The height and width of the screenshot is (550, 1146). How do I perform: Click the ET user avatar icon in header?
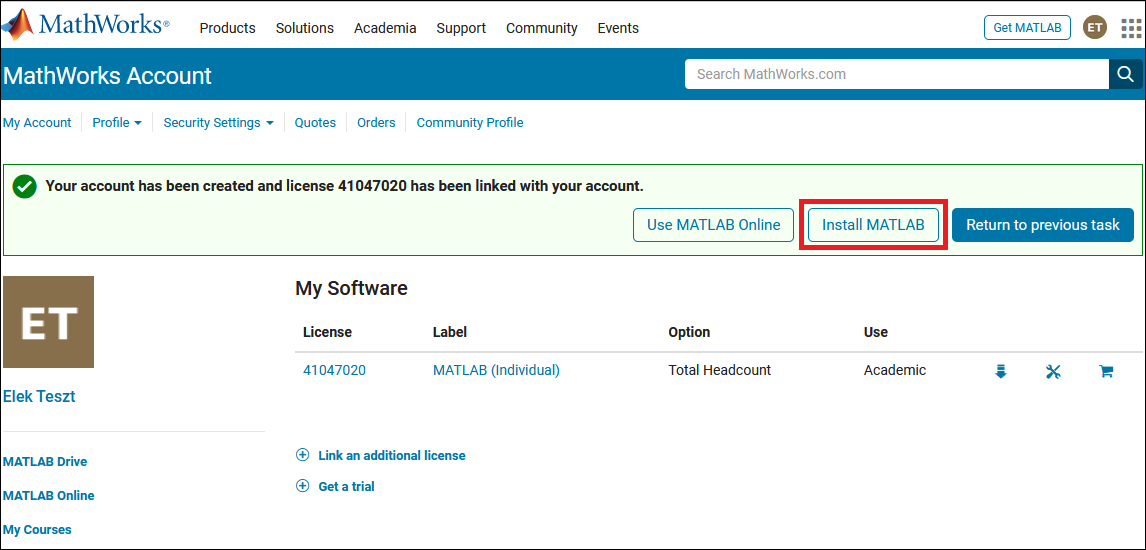click(1095, 28)
